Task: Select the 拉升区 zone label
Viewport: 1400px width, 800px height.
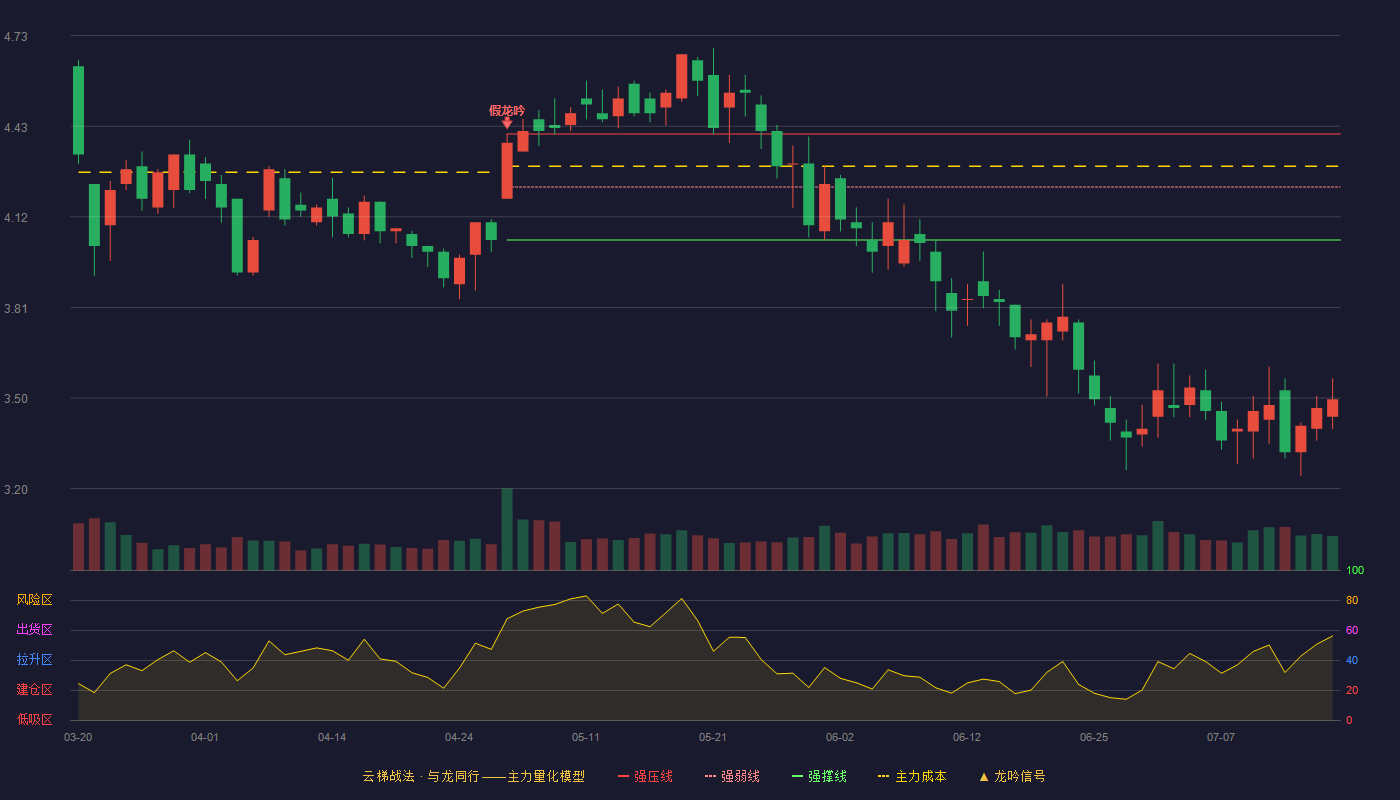Action: coord(34,660)
